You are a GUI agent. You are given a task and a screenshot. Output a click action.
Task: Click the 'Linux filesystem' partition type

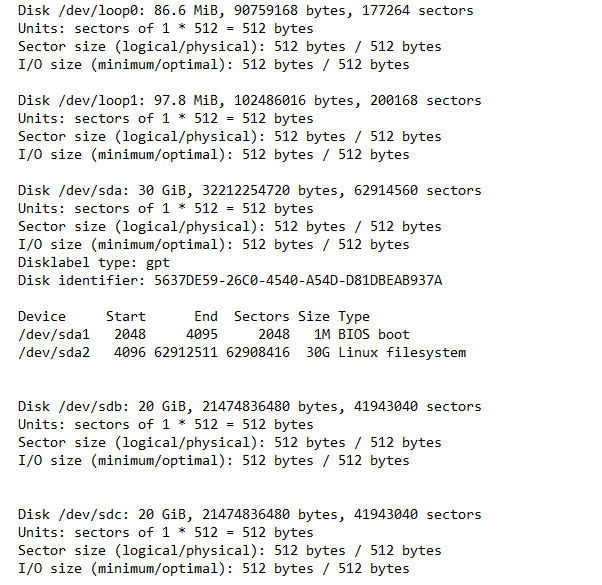click(402, 352)
